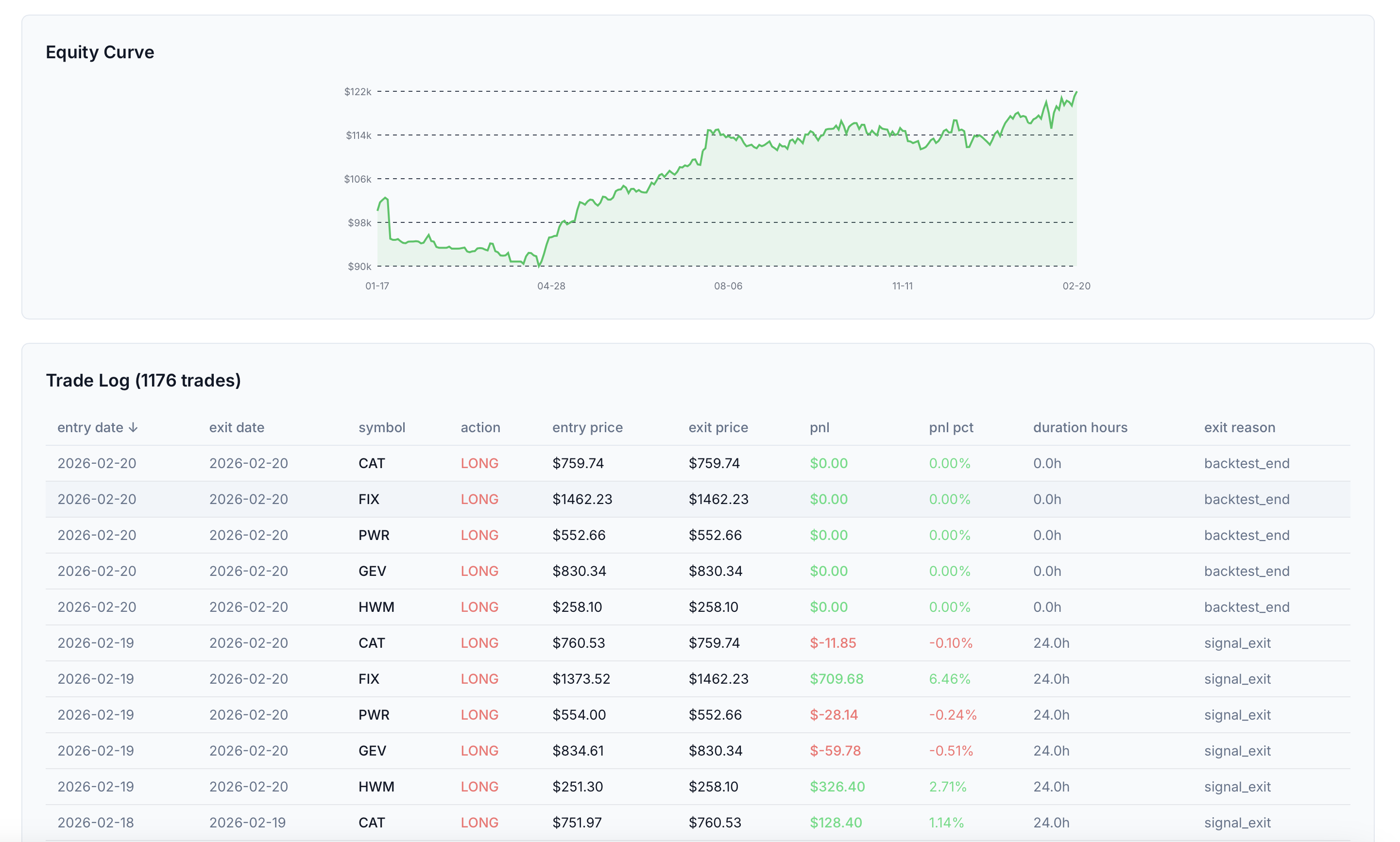Sort the trade log by symbol
Screen dimensions: 1400x842
(x=381, y=428)
